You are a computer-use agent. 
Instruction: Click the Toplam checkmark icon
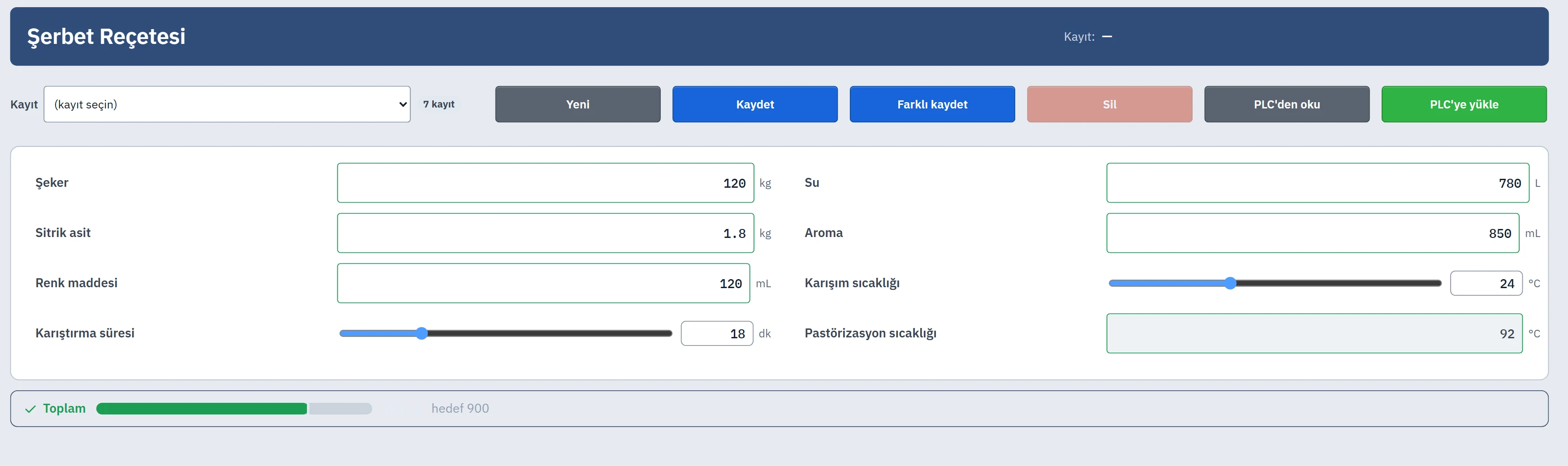30,409
